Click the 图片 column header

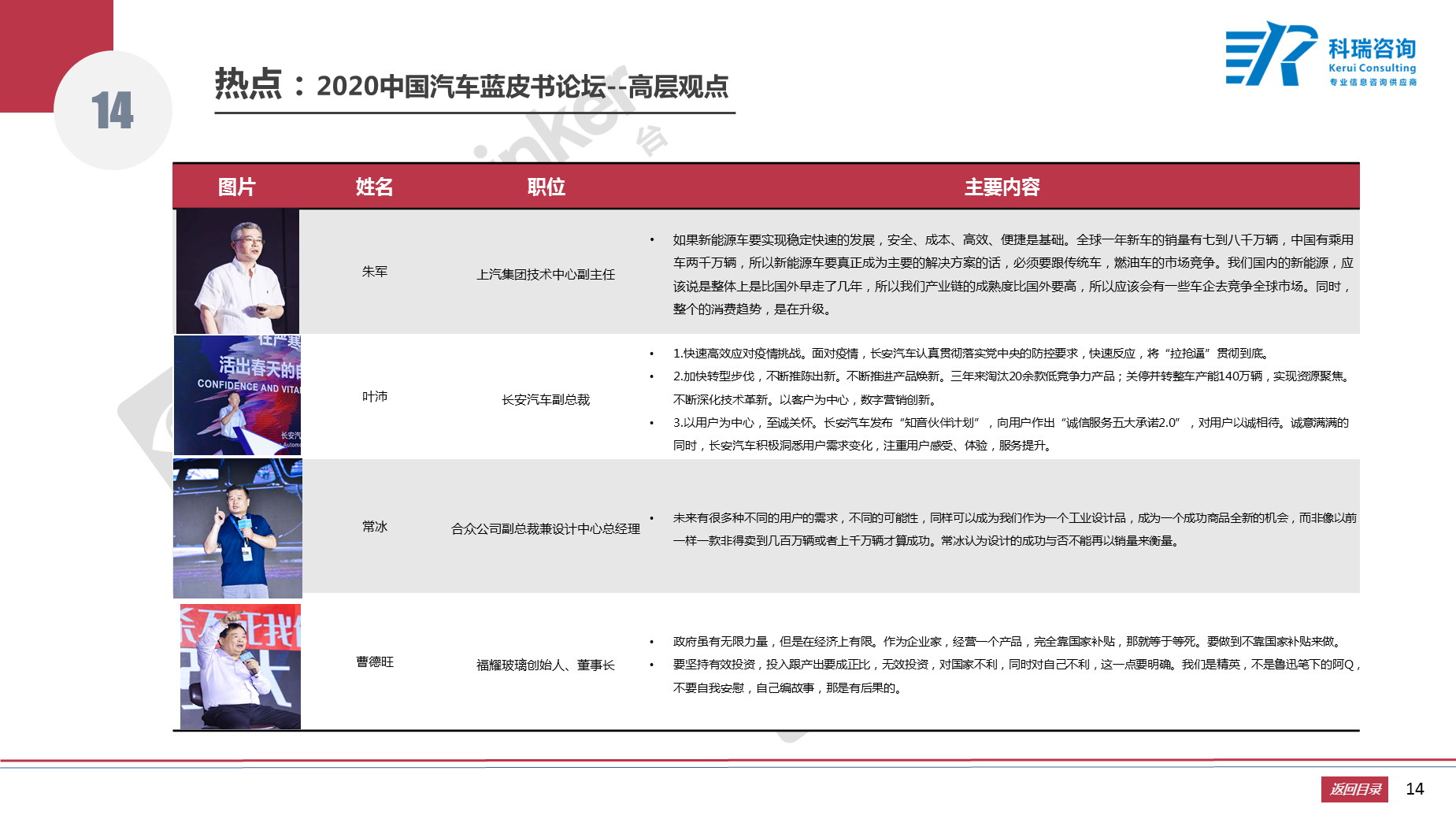(236, 187)
